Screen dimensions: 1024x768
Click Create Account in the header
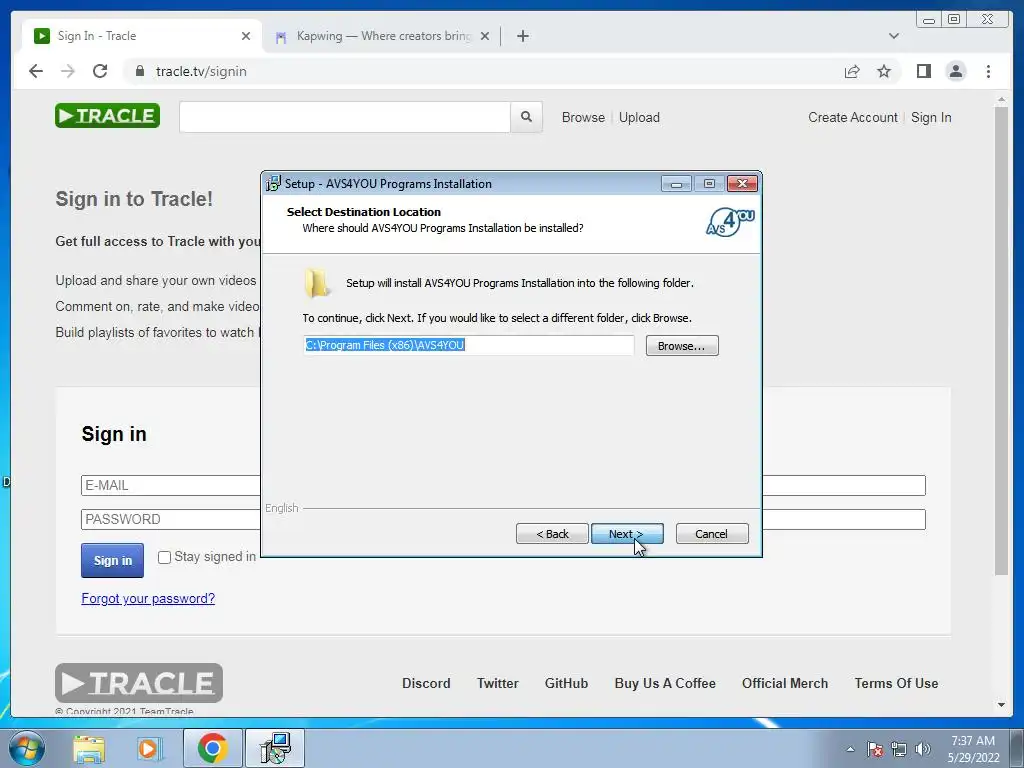click(853, 118)
